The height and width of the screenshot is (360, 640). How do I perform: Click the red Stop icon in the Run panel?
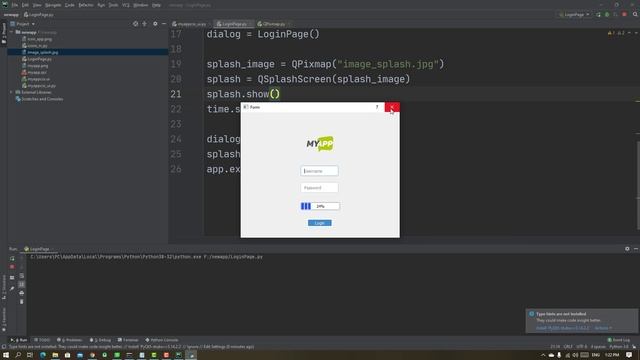12,267
